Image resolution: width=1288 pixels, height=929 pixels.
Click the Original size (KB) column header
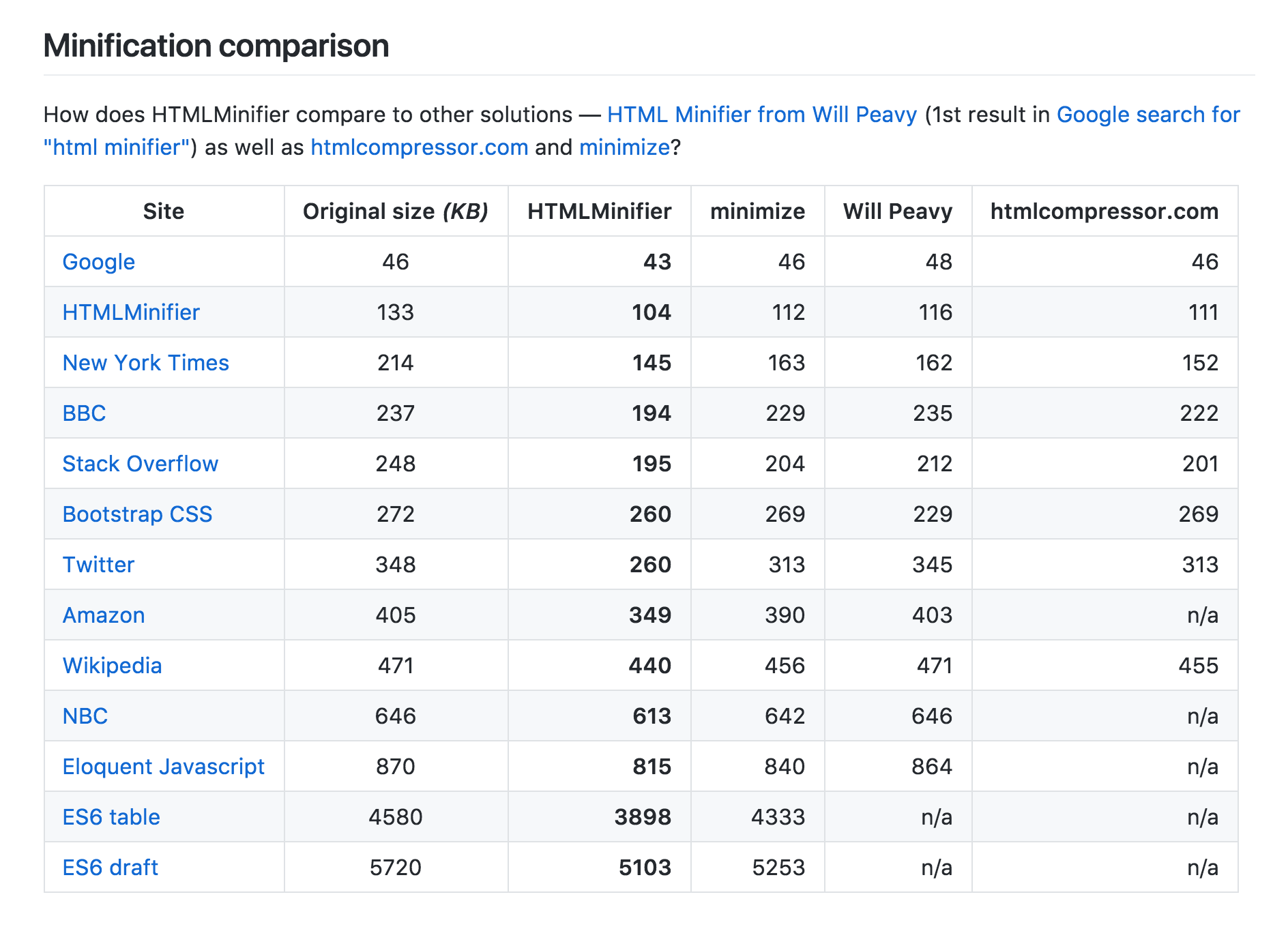[x=396, y=211]
